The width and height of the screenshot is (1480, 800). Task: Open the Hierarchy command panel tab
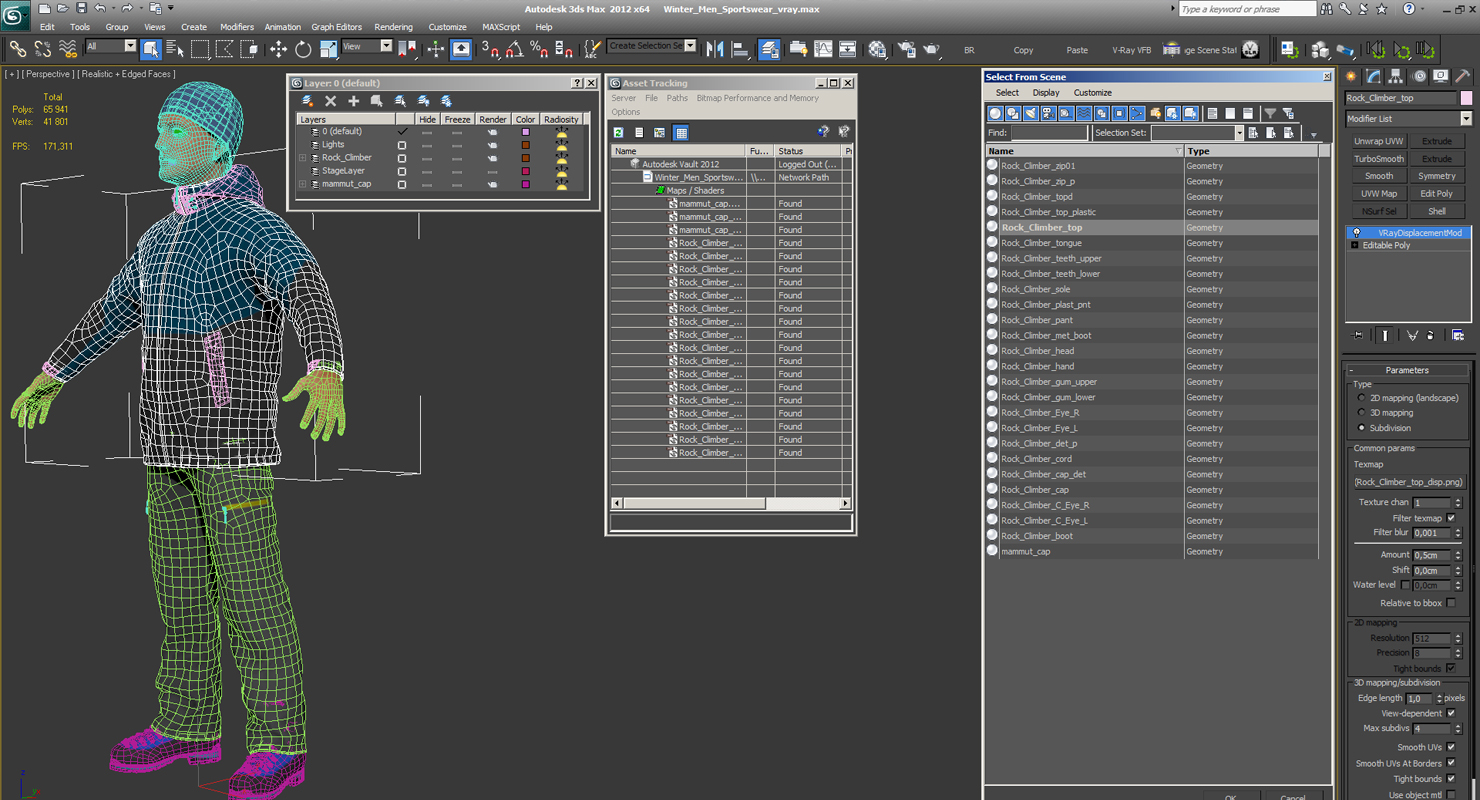[x=1397, y=76]
